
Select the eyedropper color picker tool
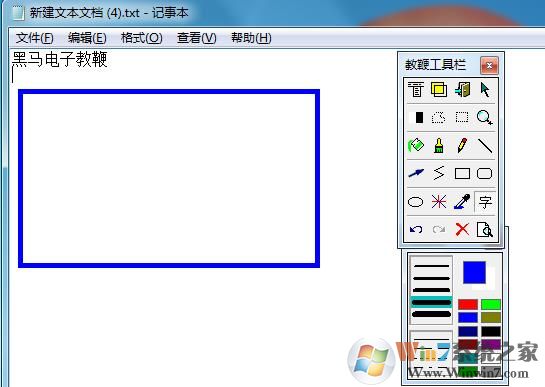[x=462, y=202]
